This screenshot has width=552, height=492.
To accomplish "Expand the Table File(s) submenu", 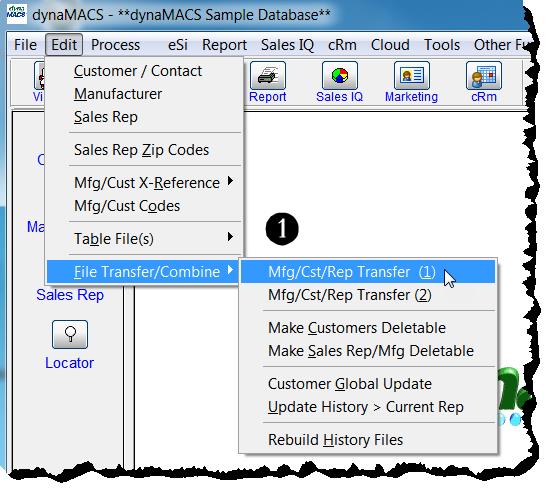I will pyautogui.click(x=145, y=239).
